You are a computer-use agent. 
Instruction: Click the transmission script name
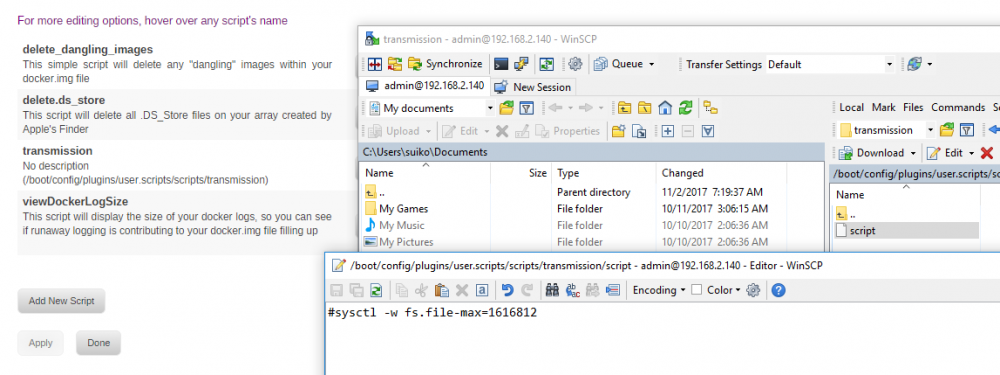click(57, 151)
